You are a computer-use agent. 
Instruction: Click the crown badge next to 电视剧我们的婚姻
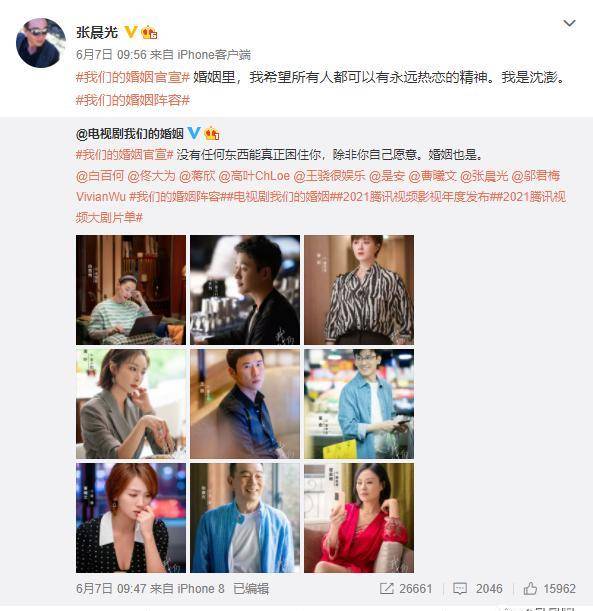pyautogui.click(x=212, y=134)
